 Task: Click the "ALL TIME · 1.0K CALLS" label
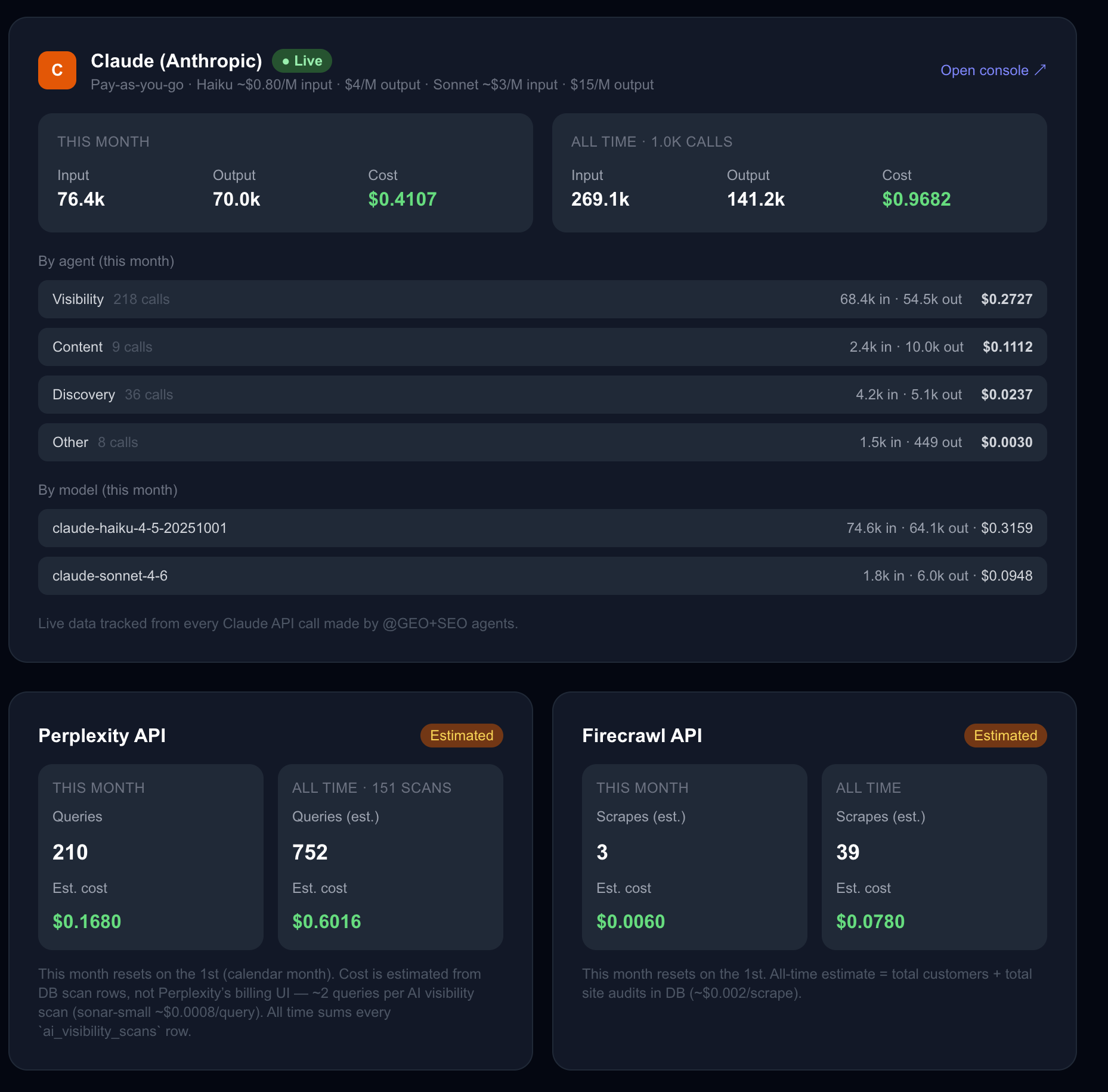[x=652, y=142]
